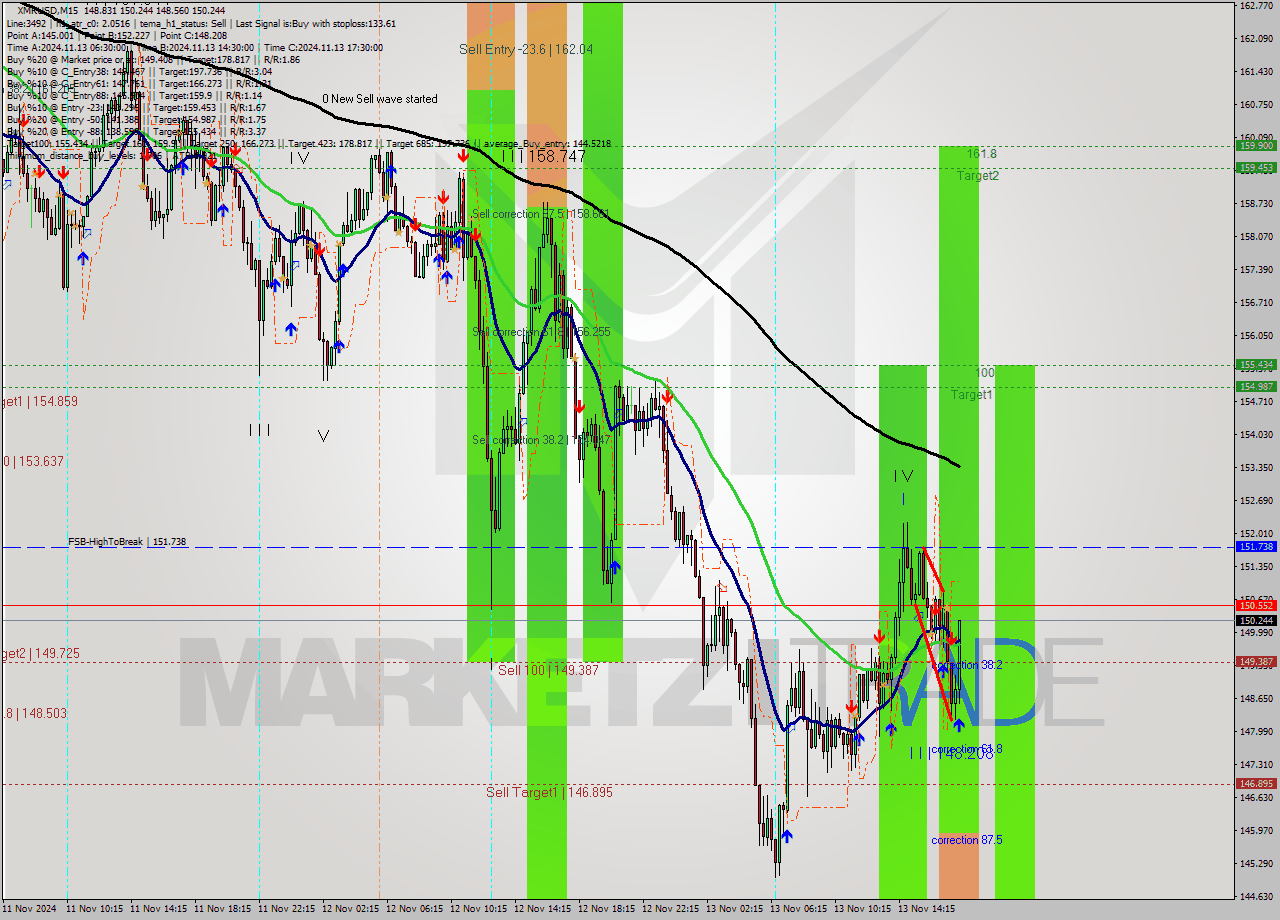1280x920 pixels.
Task: Click the red 146.895 price tag on the axis
Action: point(1256,784)
